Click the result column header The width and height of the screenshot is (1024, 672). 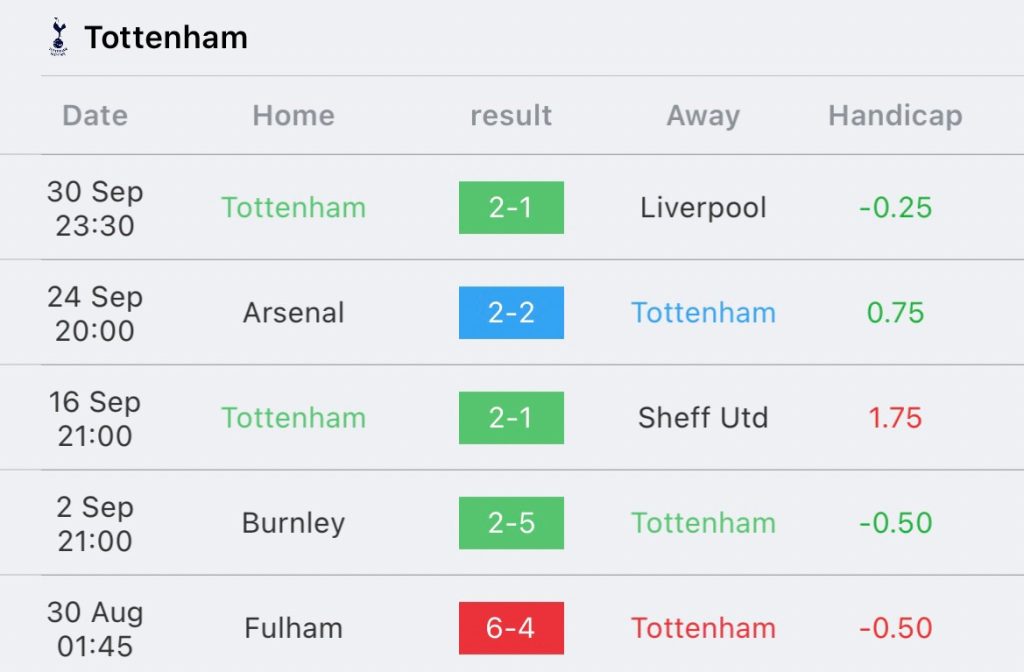[x=511, y=116]
